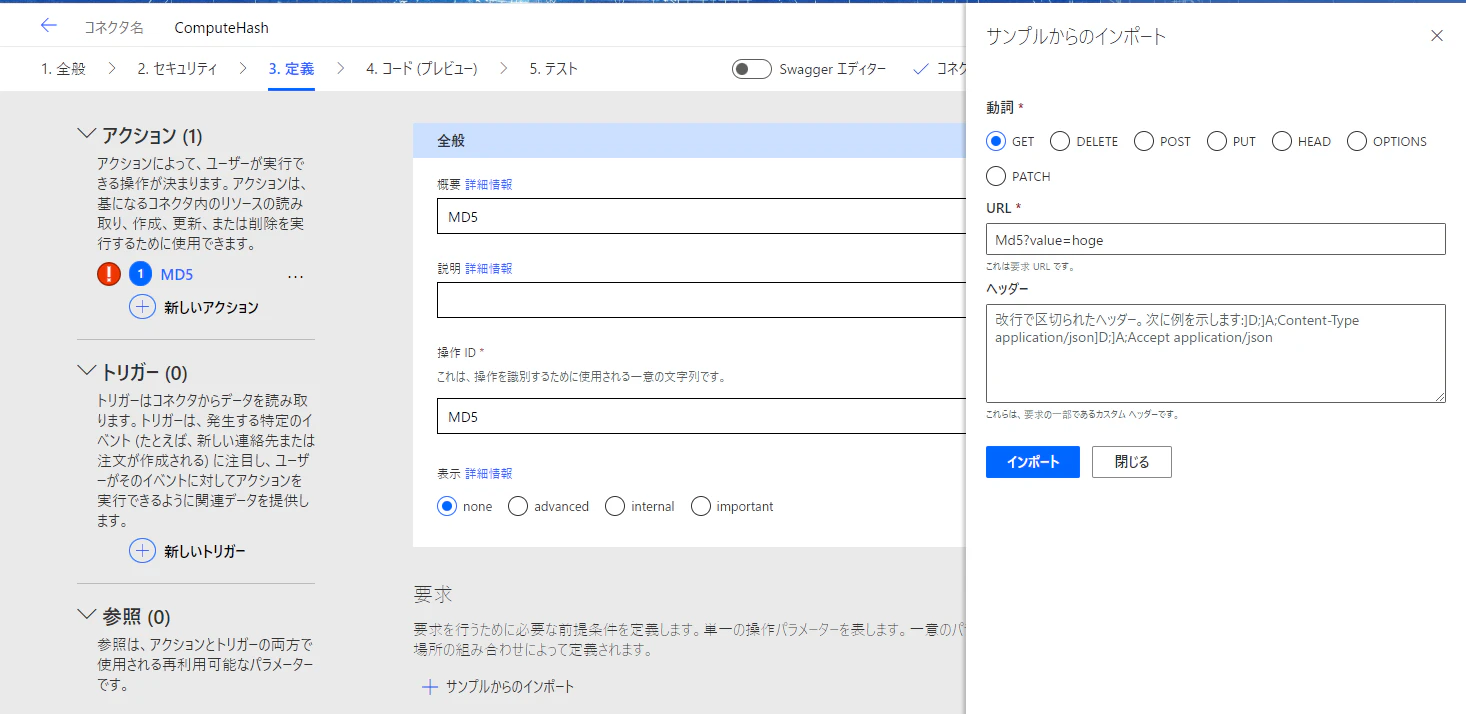Choose the advanced visibility option
This screenshot has width=1466, height=714.
coord(518,506)
